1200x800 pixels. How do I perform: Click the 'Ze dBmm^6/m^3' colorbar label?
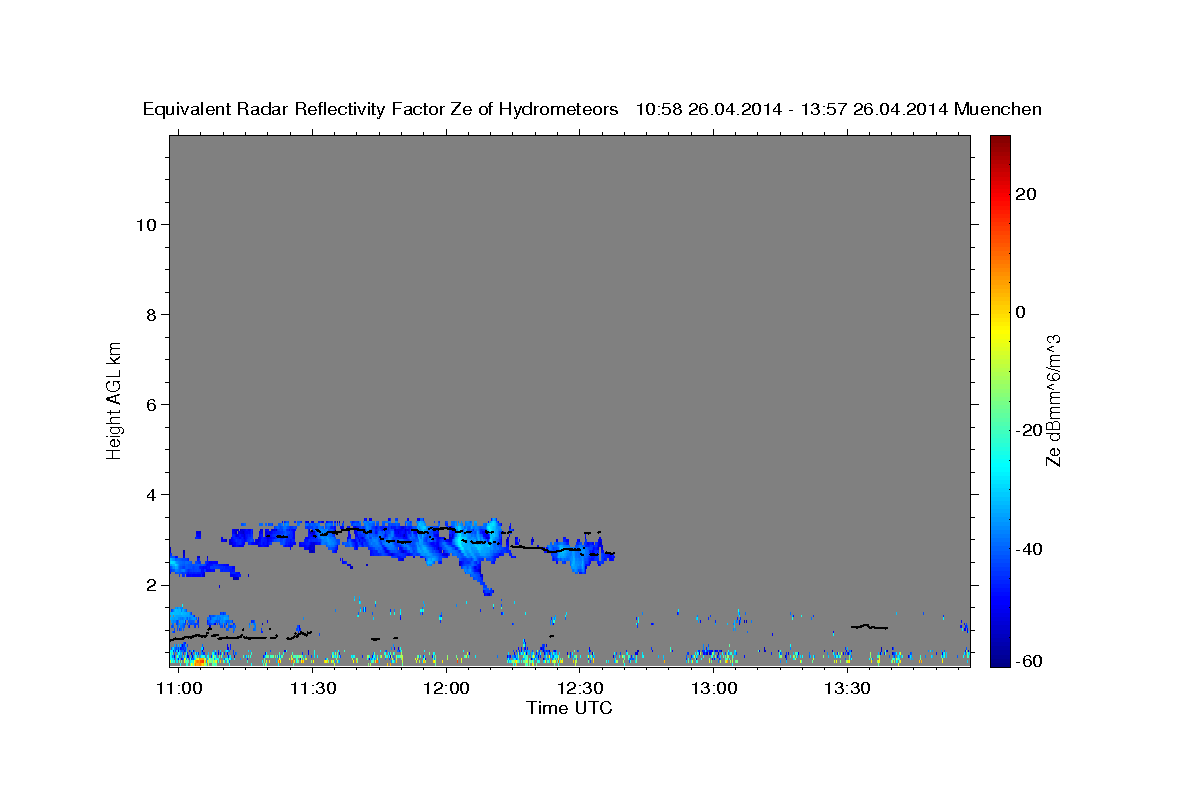pos(1053,400)
